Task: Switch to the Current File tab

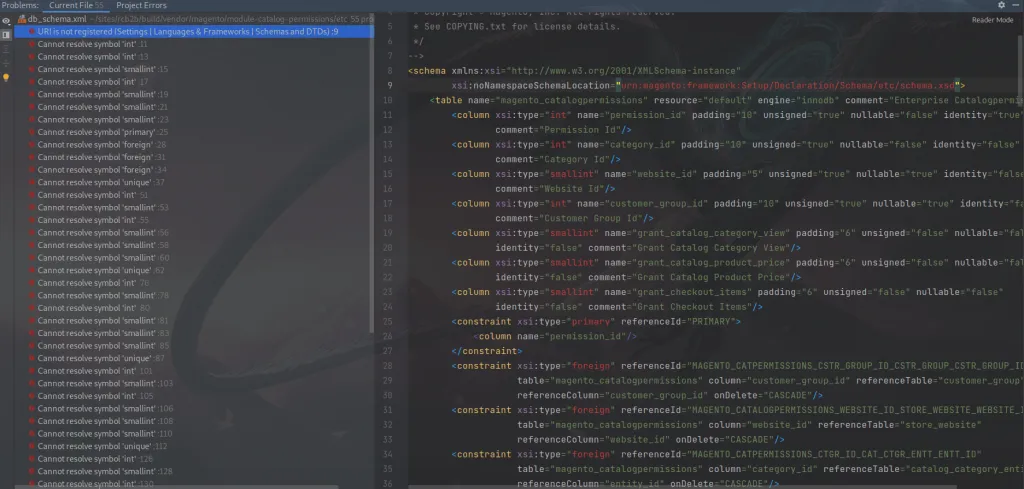Action: [x=75, y=5]
